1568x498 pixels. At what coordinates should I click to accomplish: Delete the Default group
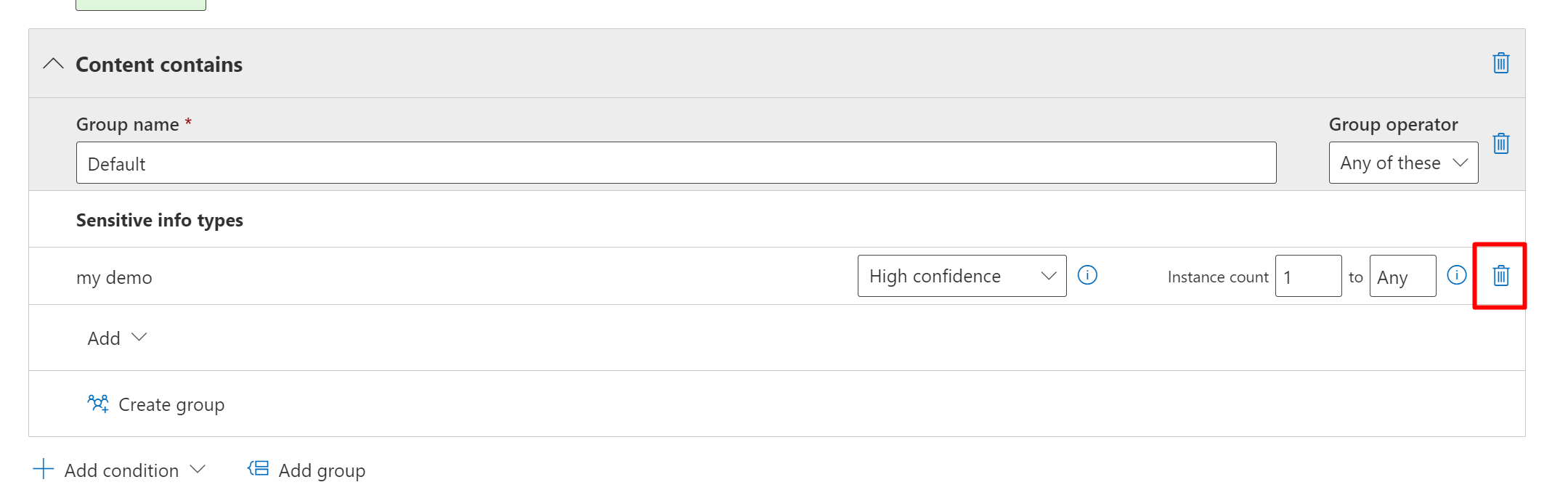coord(1500,144)
